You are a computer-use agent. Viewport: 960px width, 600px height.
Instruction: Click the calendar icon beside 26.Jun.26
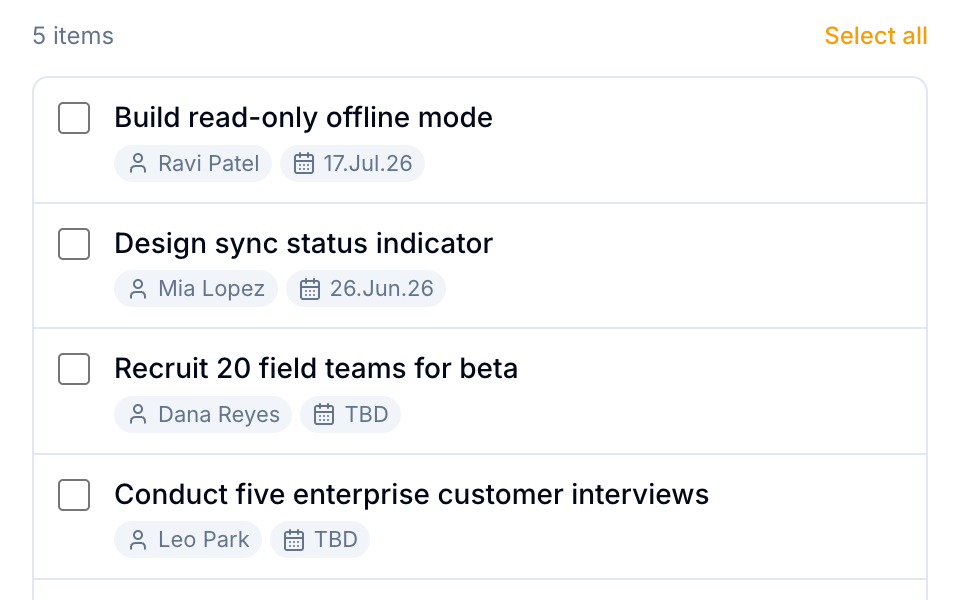[x=310, y=289]
